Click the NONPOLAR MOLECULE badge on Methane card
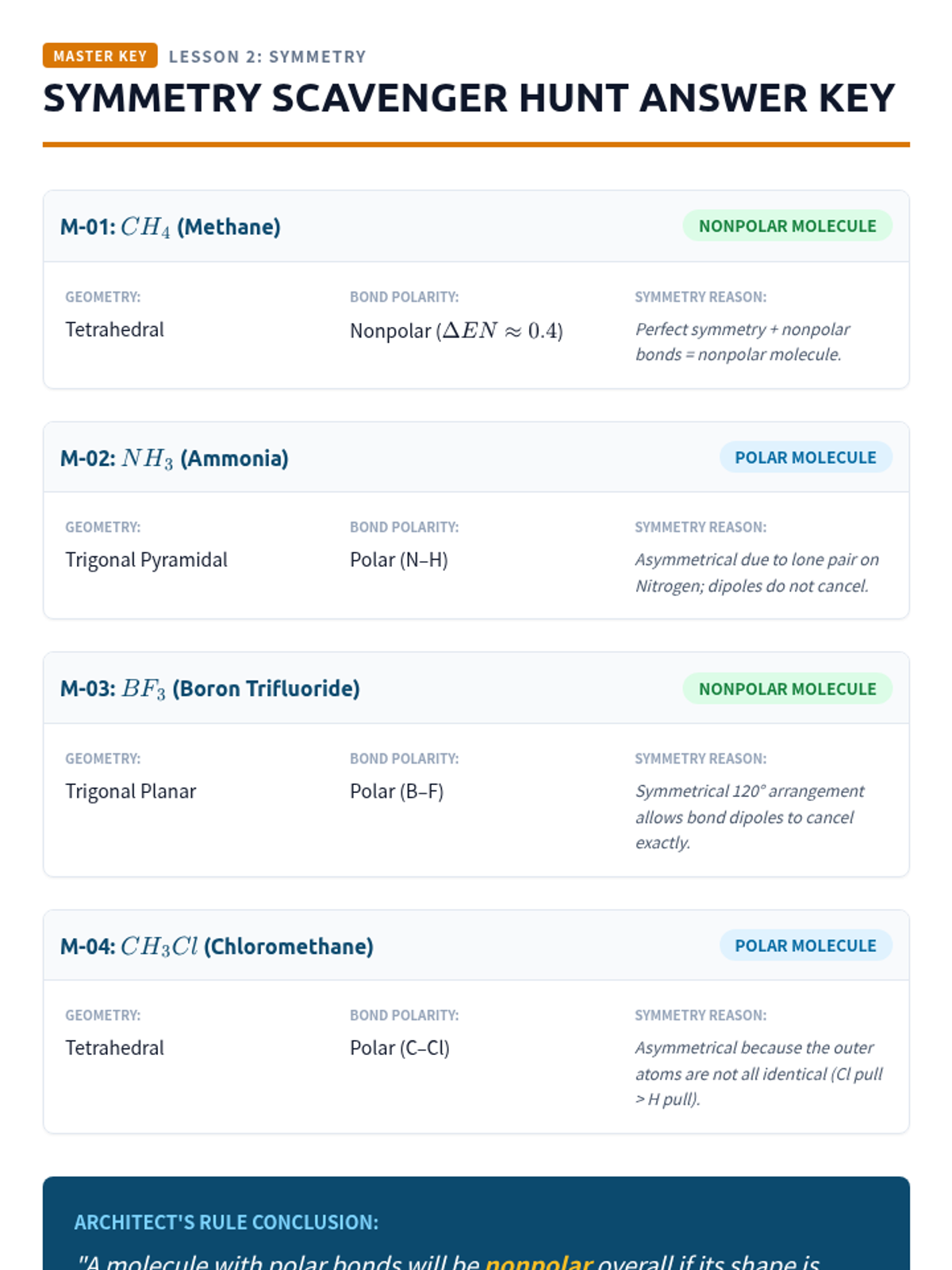 tap(787, 226)
